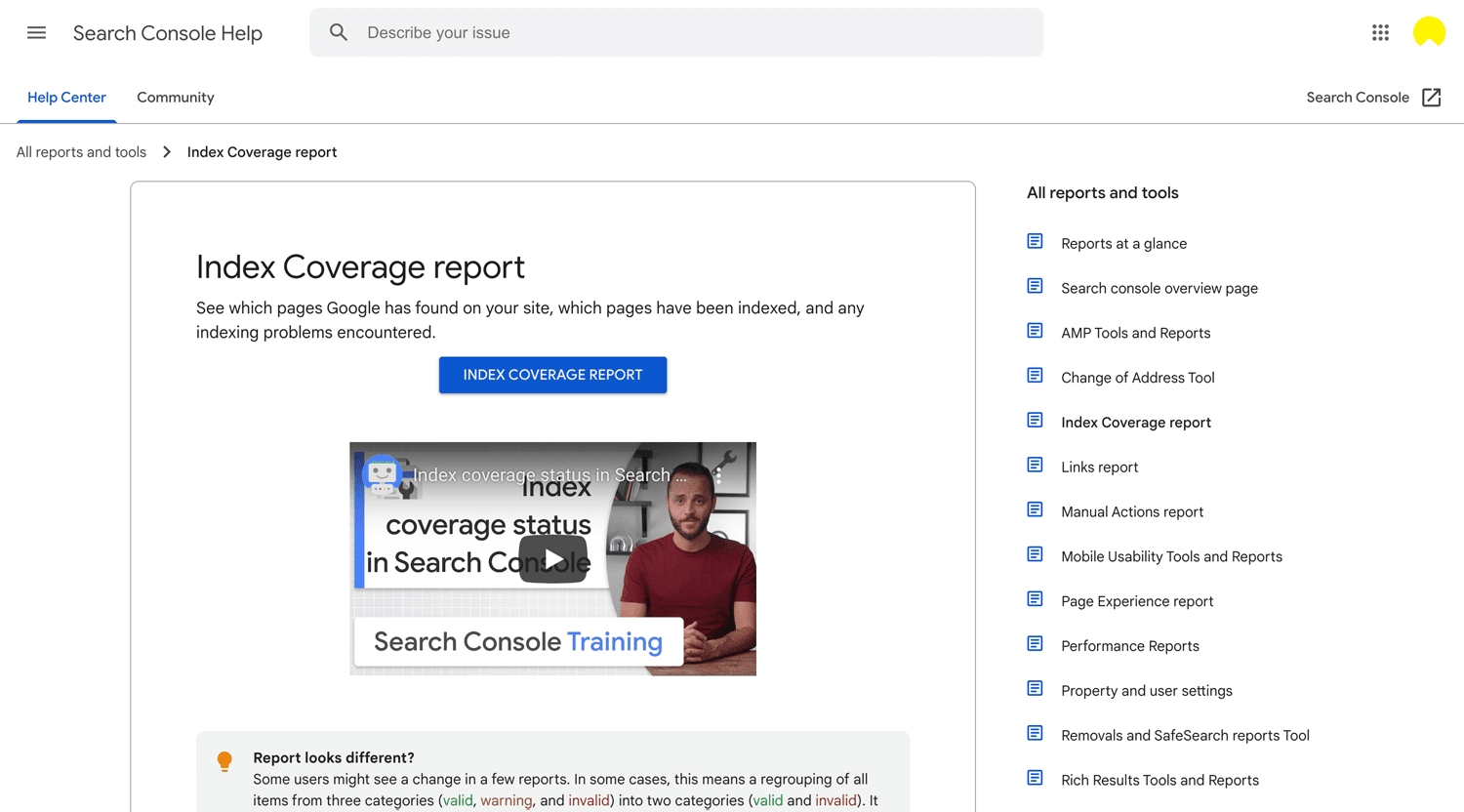The image size is (1464, 812).
Task: Click the Index Coverage report breadcrumb
Action: (262, 152)
